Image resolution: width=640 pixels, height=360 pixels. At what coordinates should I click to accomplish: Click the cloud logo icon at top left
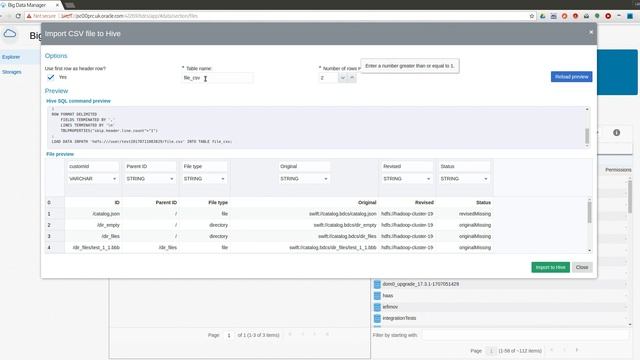click(10, 34)
